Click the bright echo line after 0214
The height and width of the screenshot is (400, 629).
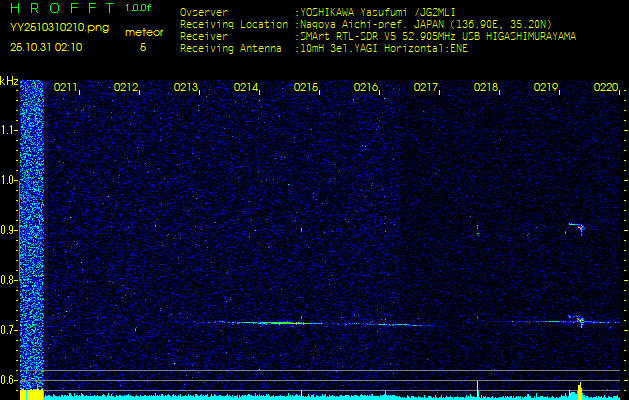tap(270, 323)
